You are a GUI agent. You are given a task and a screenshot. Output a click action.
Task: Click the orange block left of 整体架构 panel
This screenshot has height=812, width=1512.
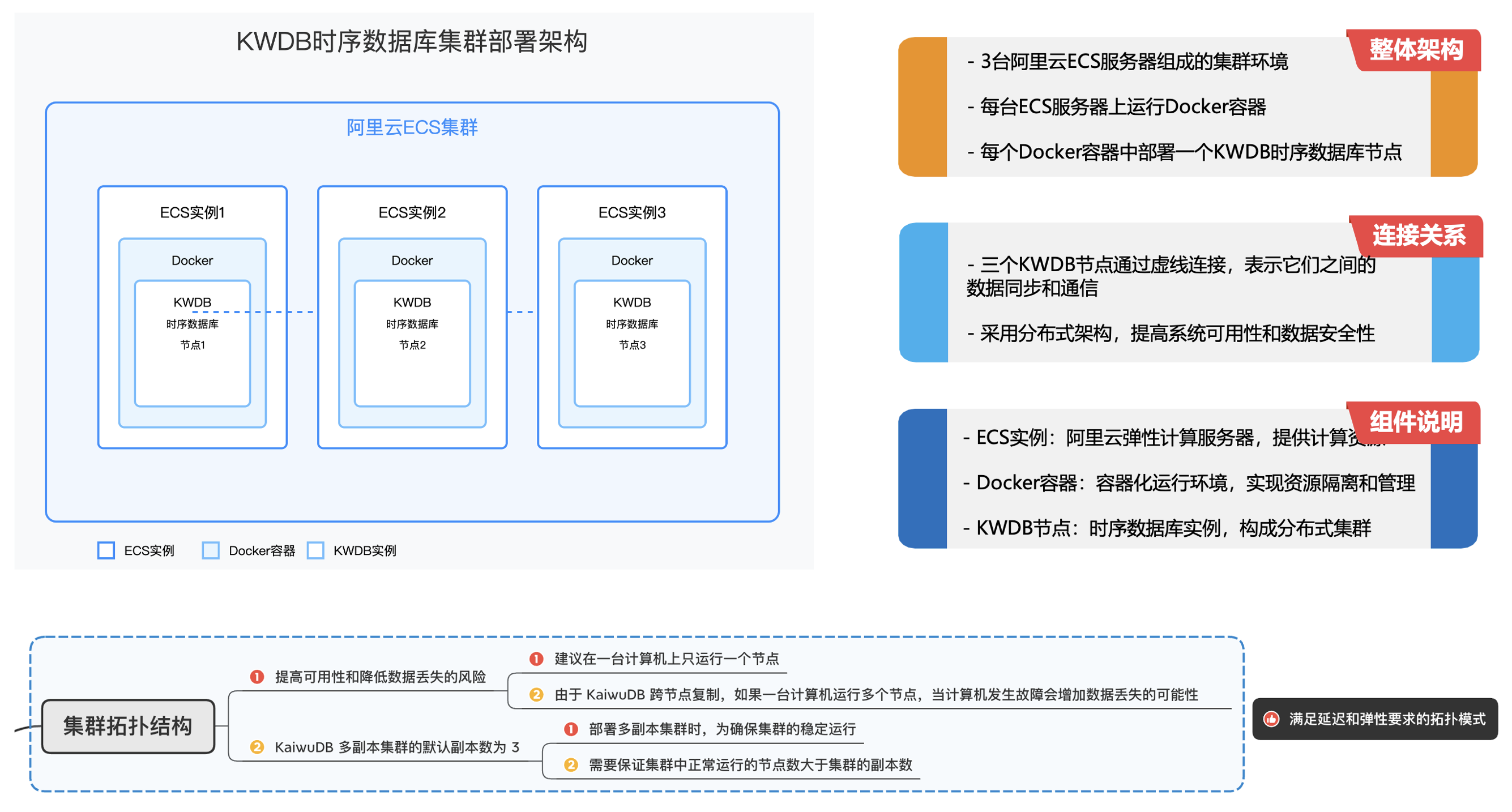pos(922,107)
